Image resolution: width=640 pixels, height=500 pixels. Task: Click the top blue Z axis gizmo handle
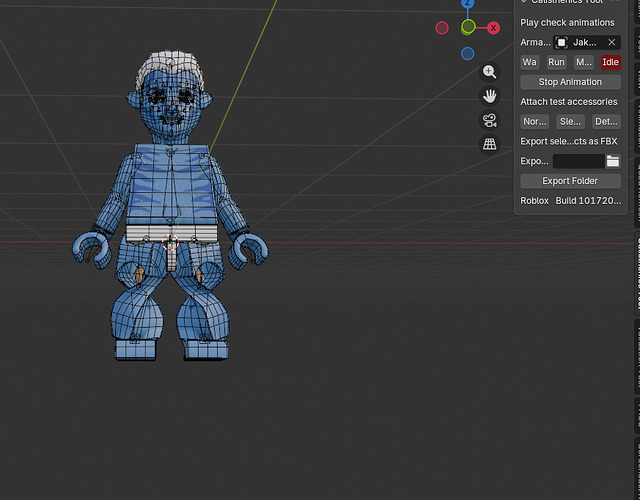point(467,3)
